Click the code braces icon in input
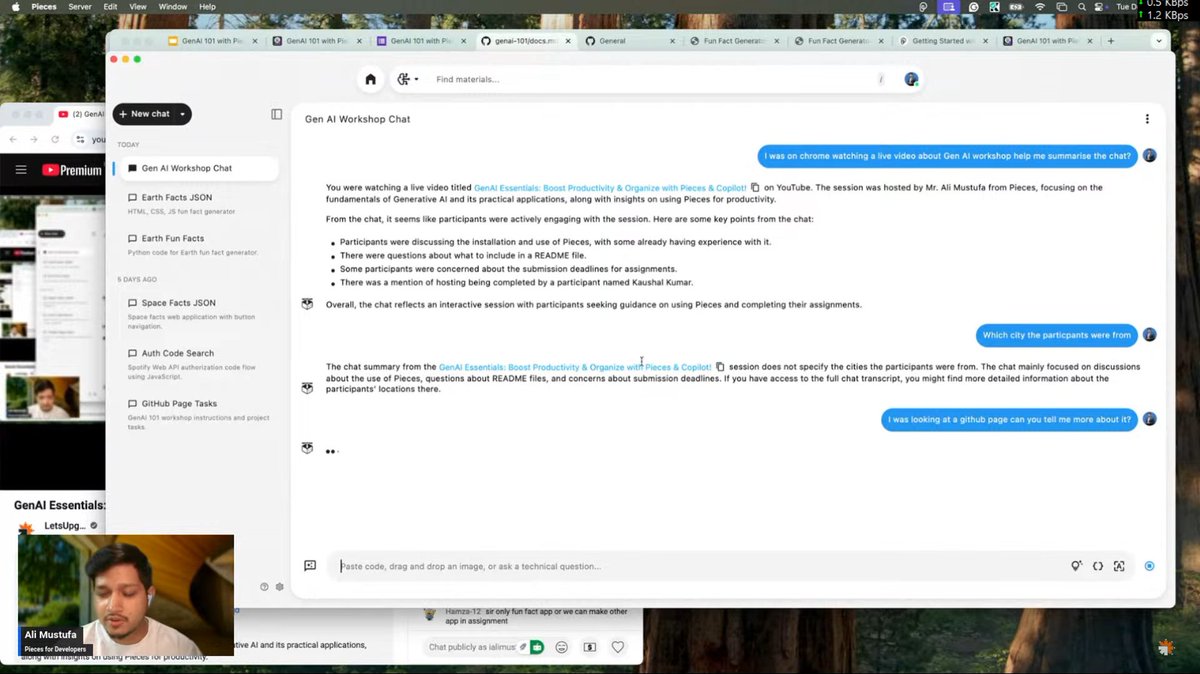The image size is (1200, 674). 1098,566
